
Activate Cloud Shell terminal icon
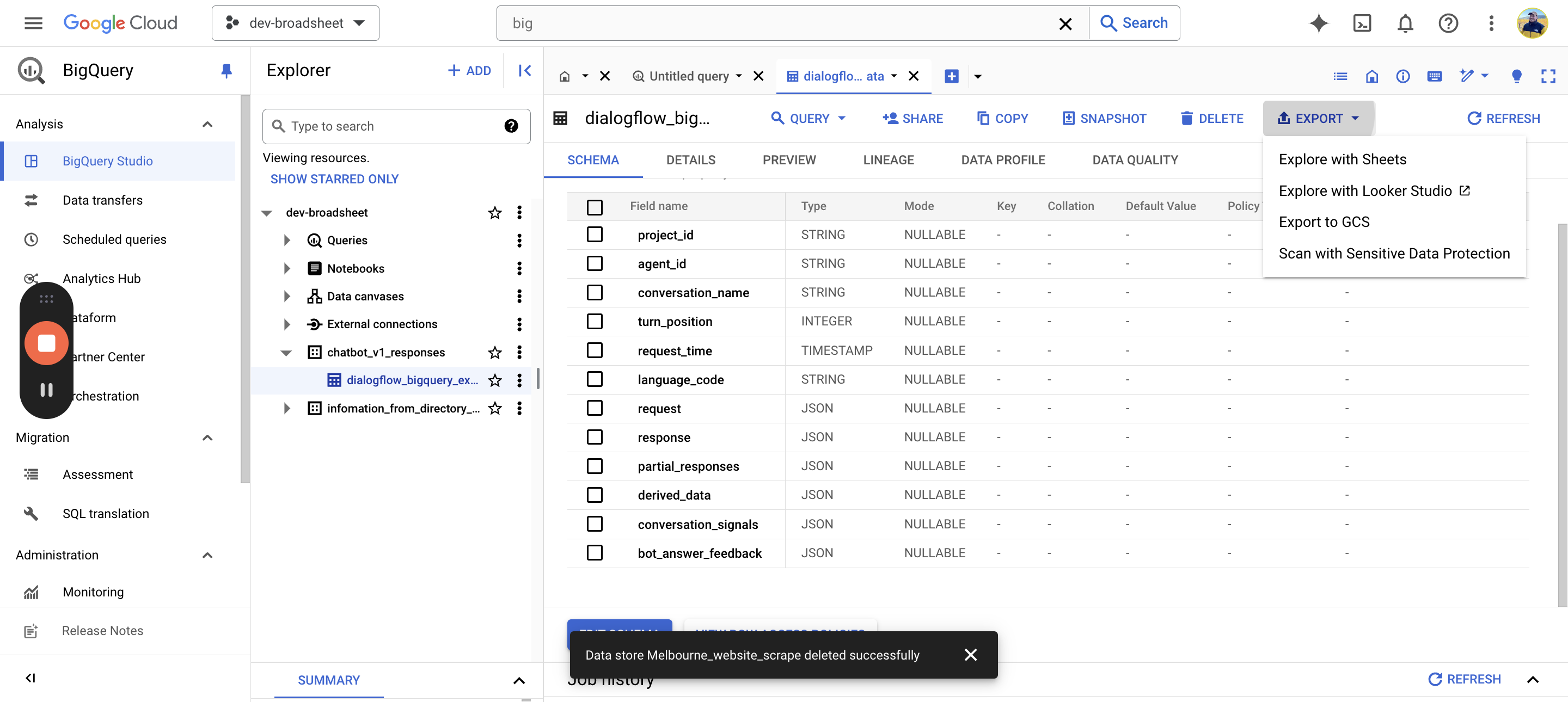coord(1362,23)
